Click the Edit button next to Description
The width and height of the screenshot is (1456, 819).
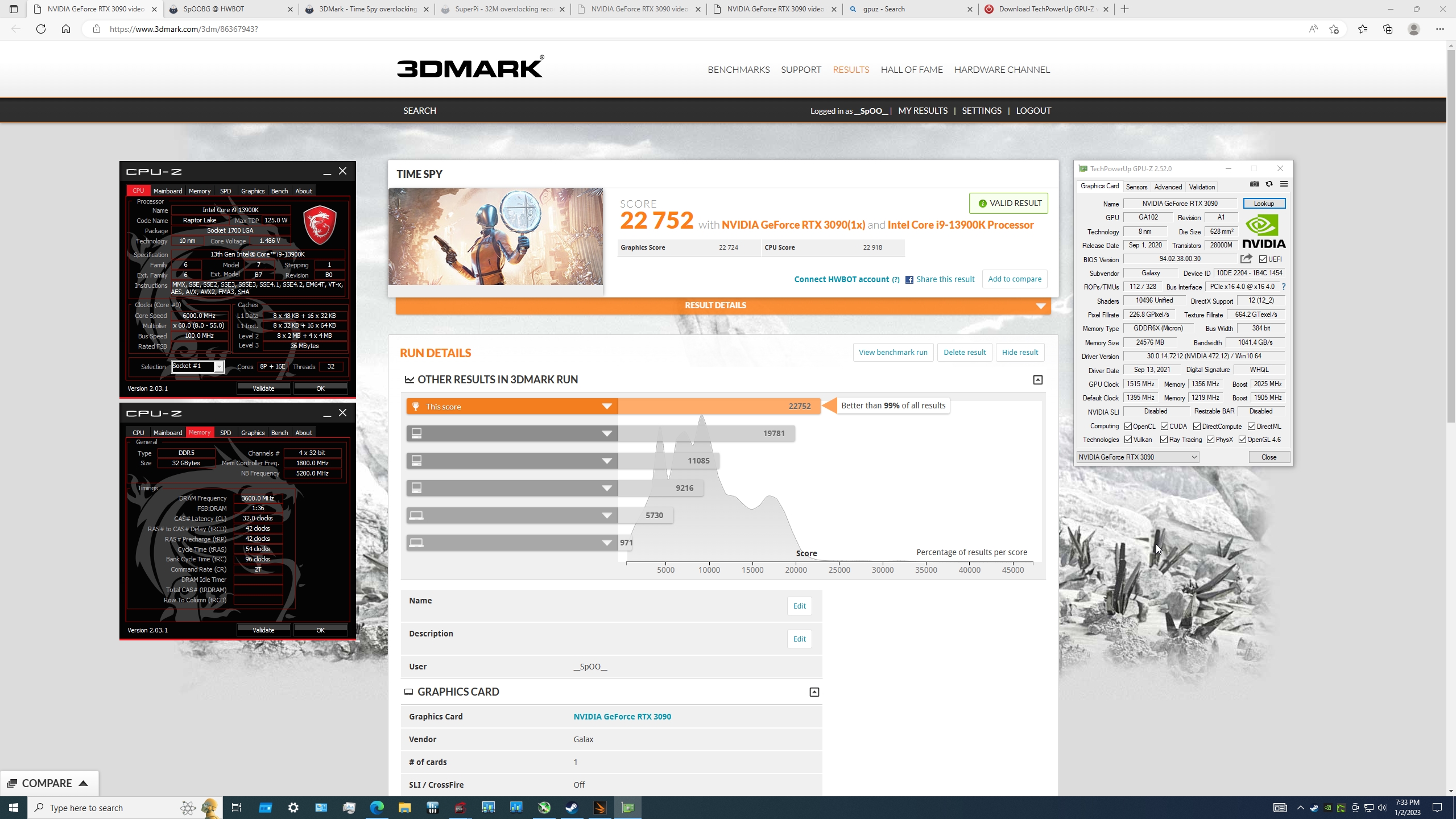pos(799,639)
